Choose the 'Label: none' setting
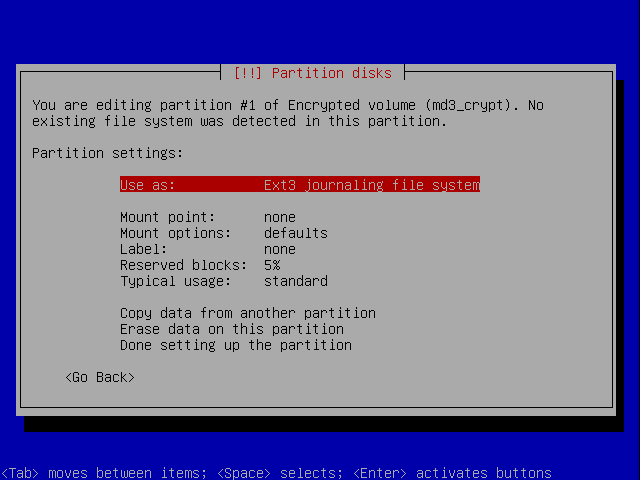 pos(208,249)
